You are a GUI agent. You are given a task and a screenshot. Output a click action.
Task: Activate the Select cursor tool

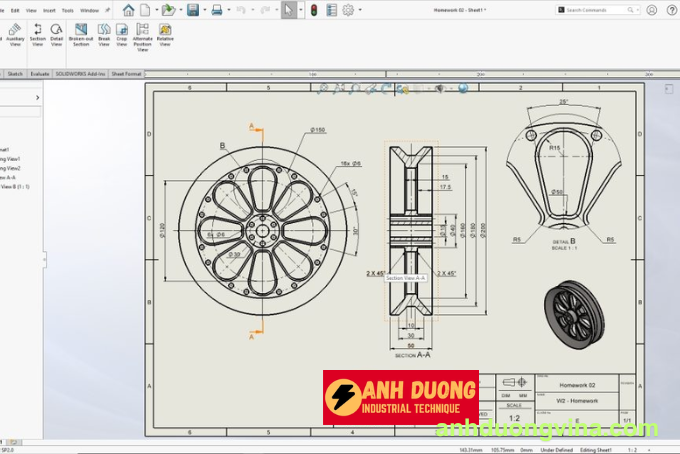288,10
